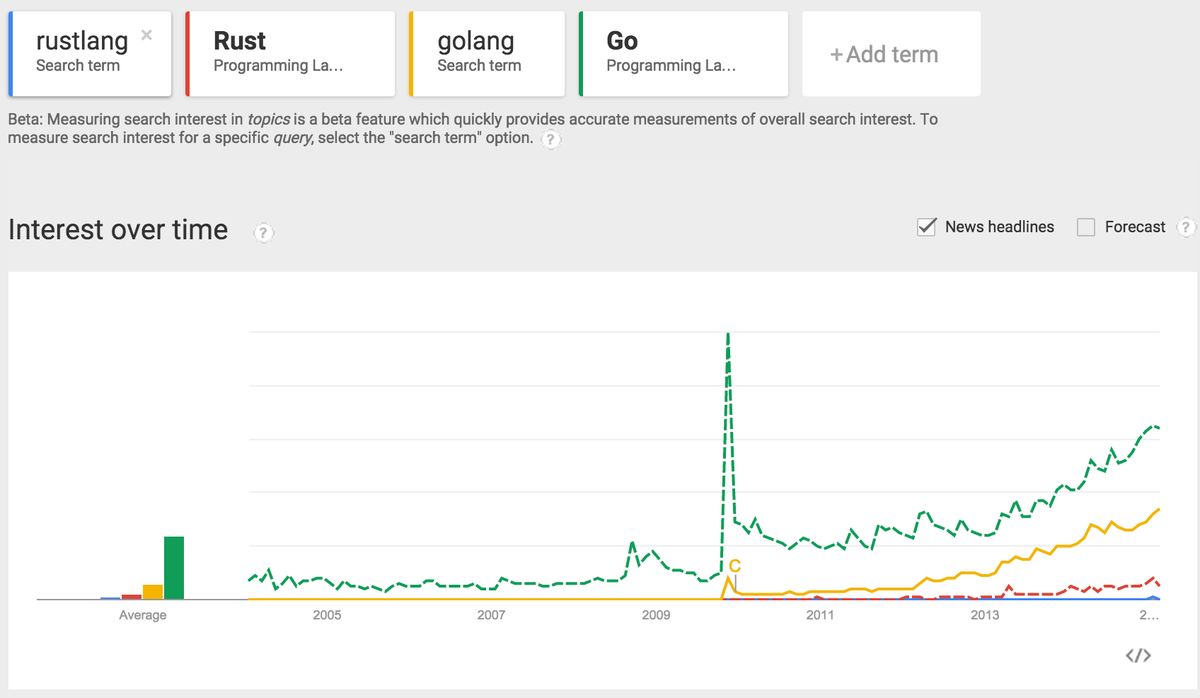
Task: Click the green Go average bar
Action: pos(174,568)
